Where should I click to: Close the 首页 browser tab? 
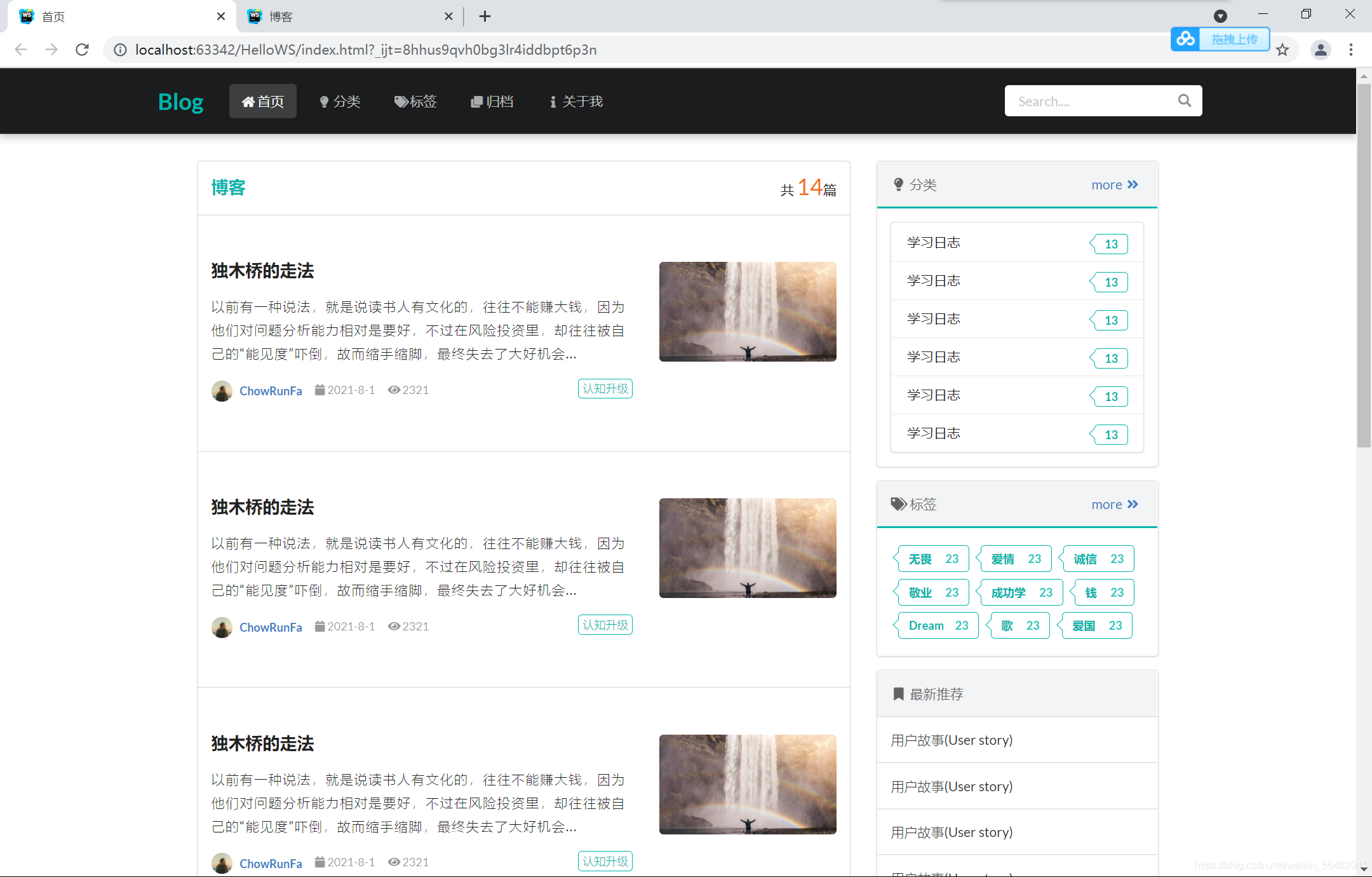click(221, 17)
